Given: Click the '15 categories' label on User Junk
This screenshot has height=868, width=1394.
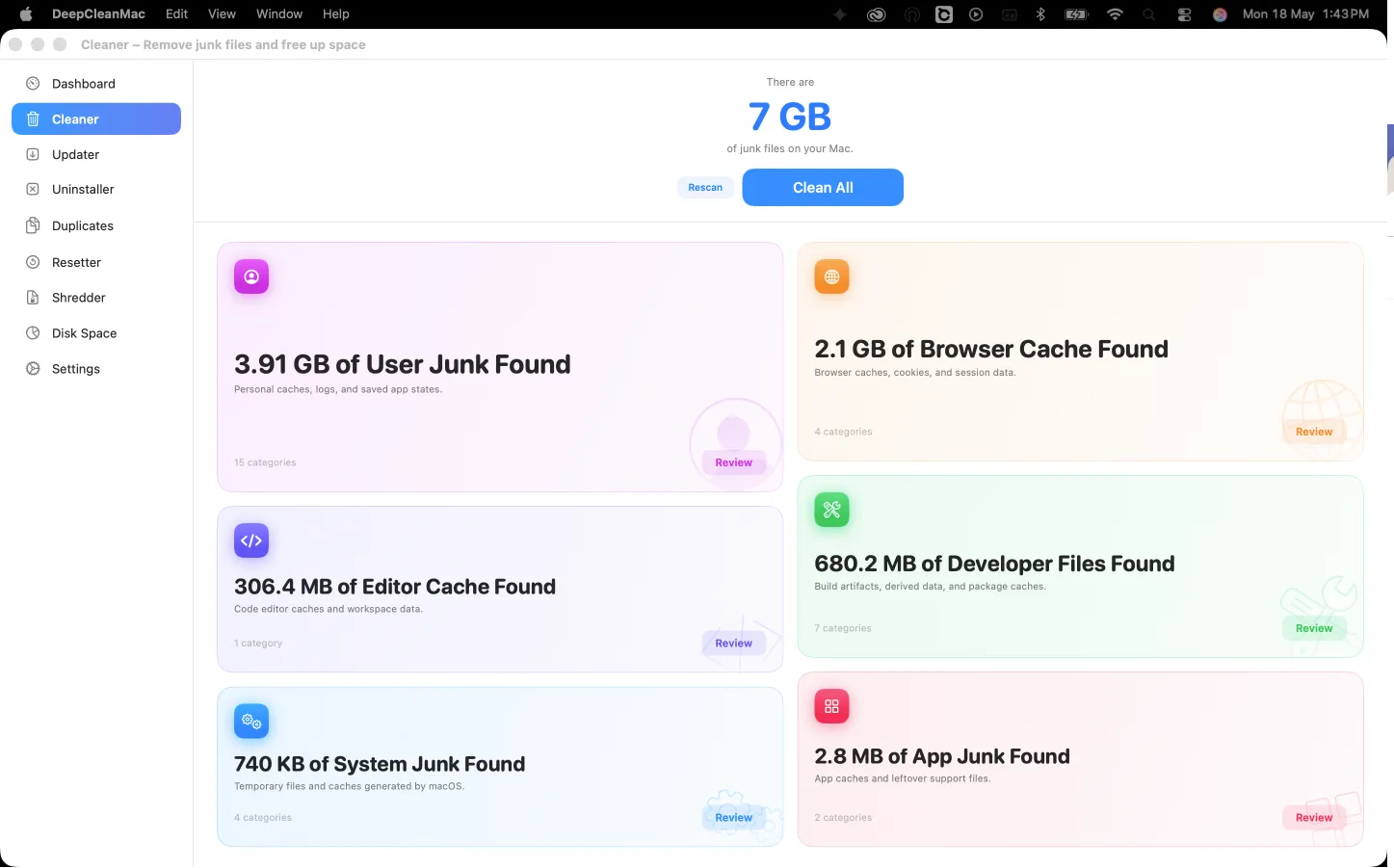Looking at the screenshot, I should point(265,462).
